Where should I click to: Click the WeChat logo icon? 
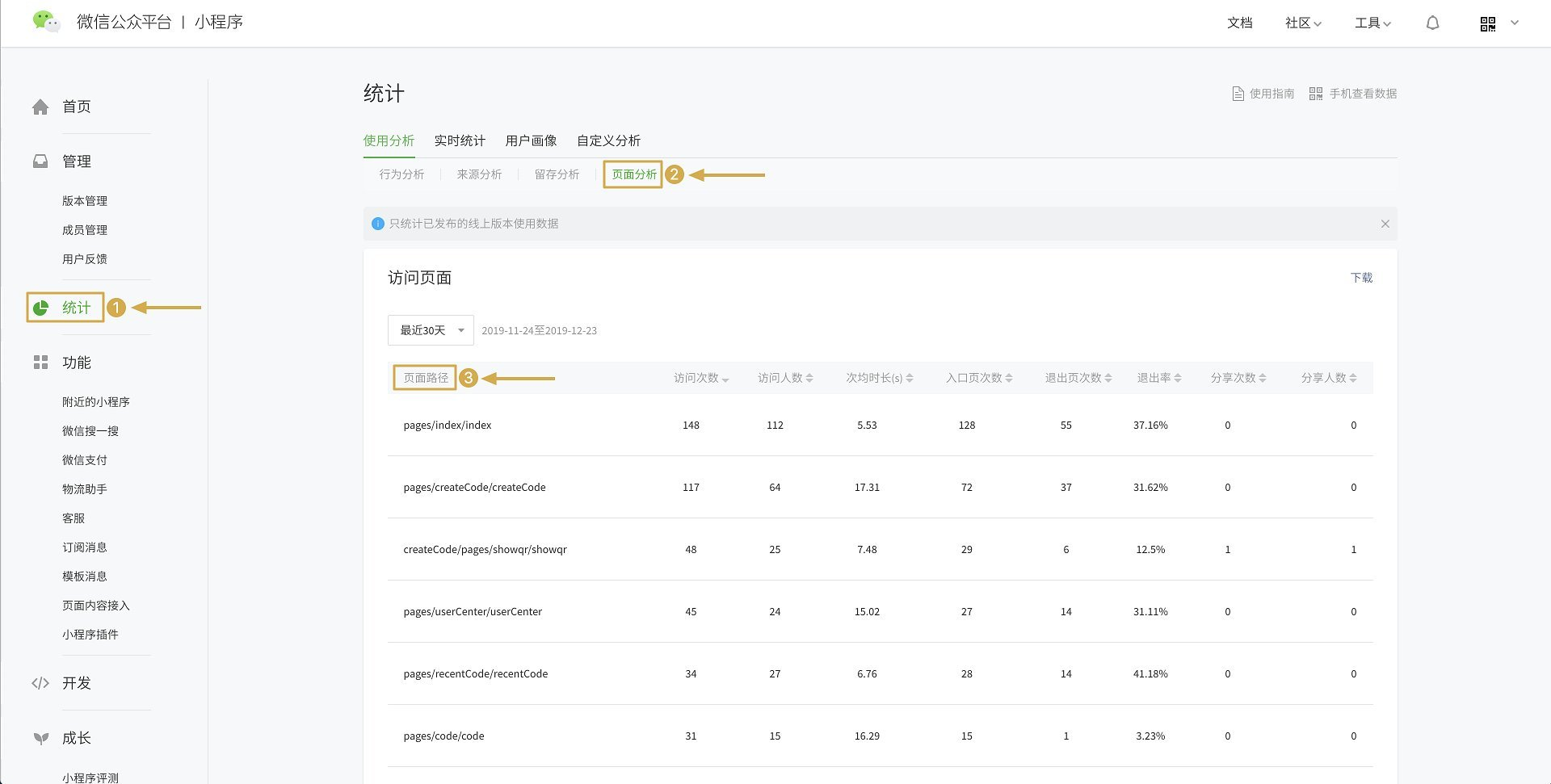pos(46,22)
